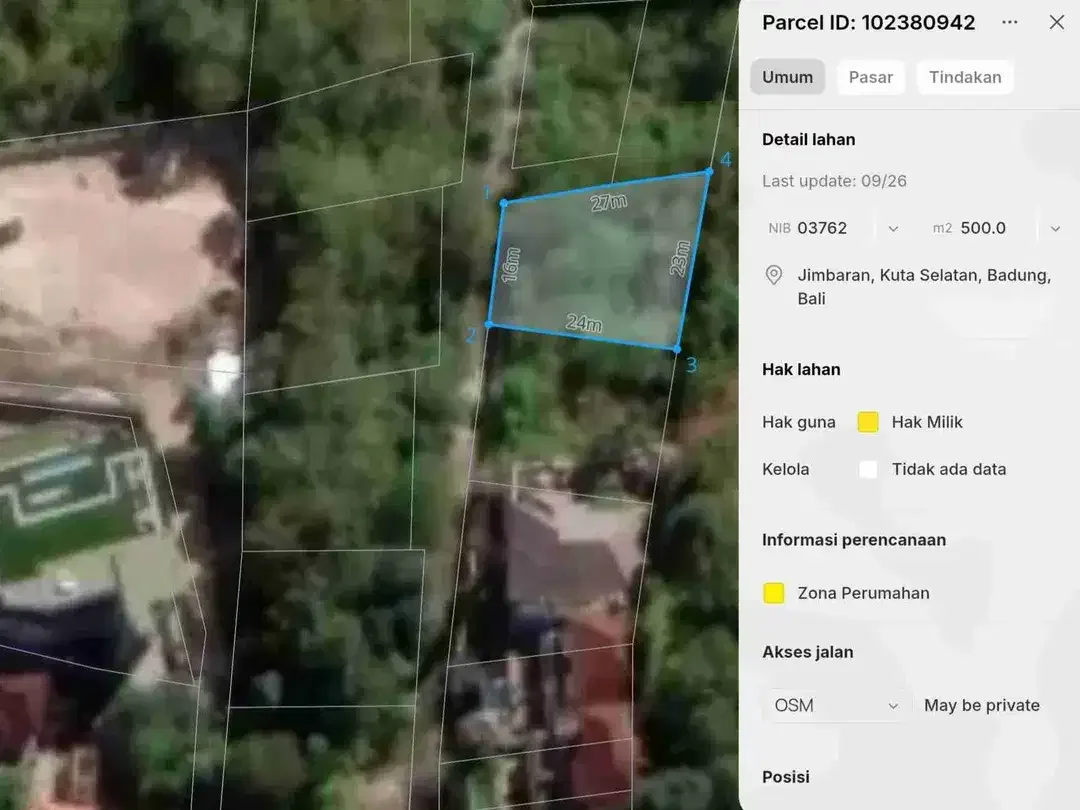The height and width of the screenshot is (810, 1080).
Task: Click the area value 500.0
Action: (x=983, y=228)
